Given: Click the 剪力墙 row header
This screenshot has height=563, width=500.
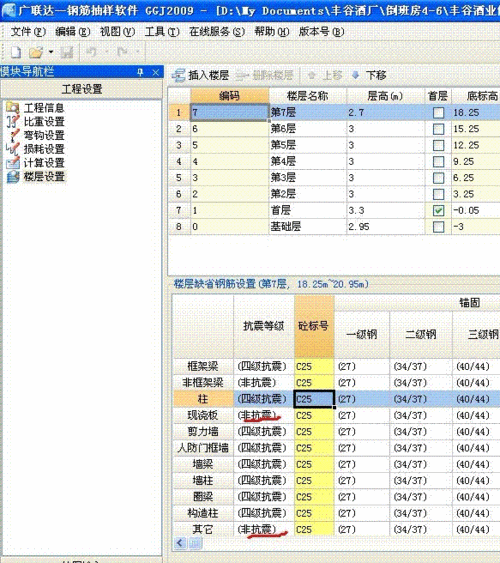Looking at the screenshot, I should 203,432.
